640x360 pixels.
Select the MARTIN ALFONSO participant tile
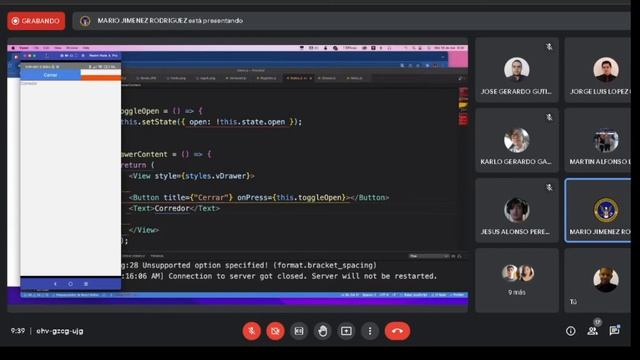[598, 140]
